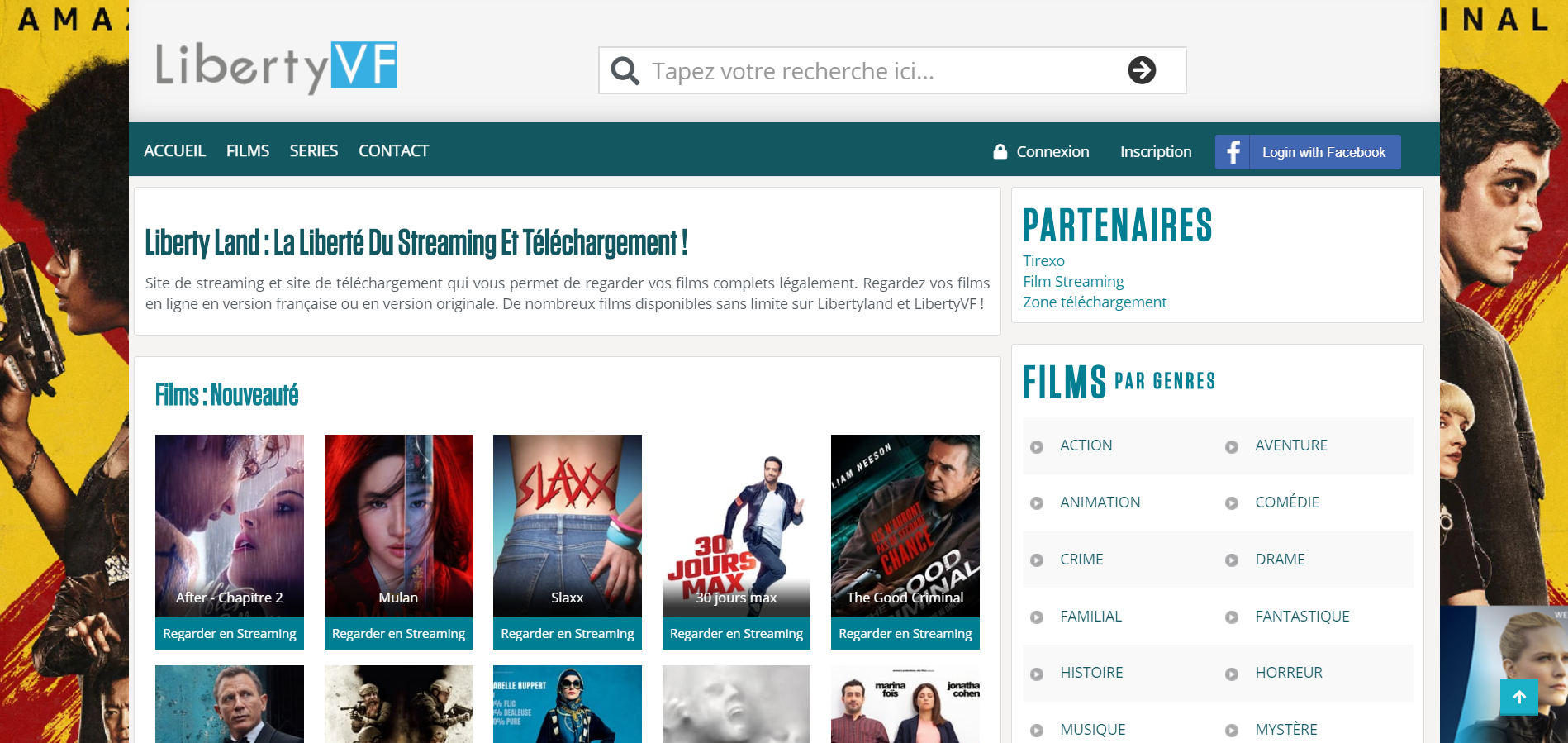
Task: Open the Marina Foïs Jonathan Cohen poster
Action: pos(905,704)
